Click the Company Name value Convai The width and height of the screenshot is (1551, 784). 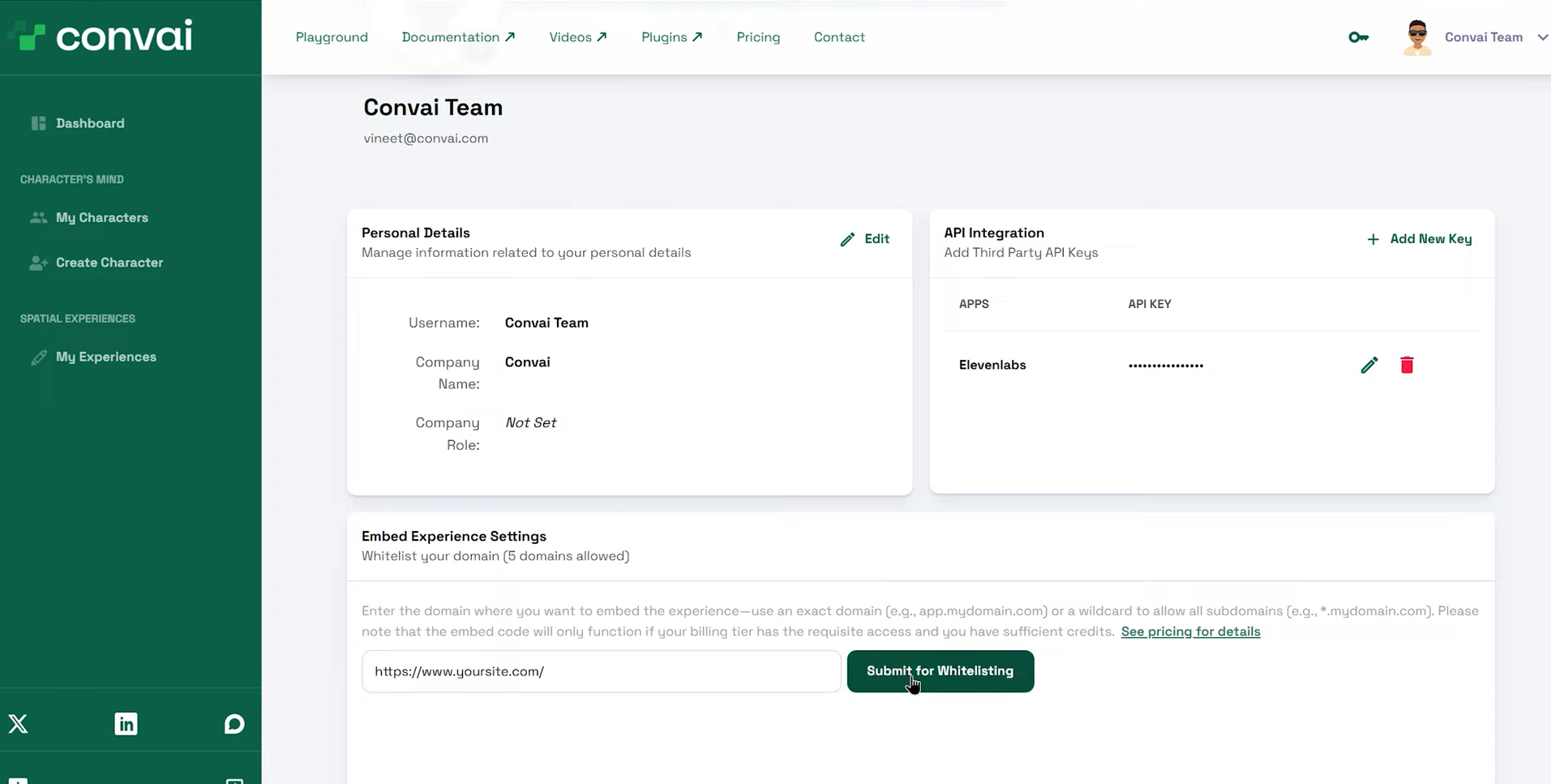coord(527,362)
